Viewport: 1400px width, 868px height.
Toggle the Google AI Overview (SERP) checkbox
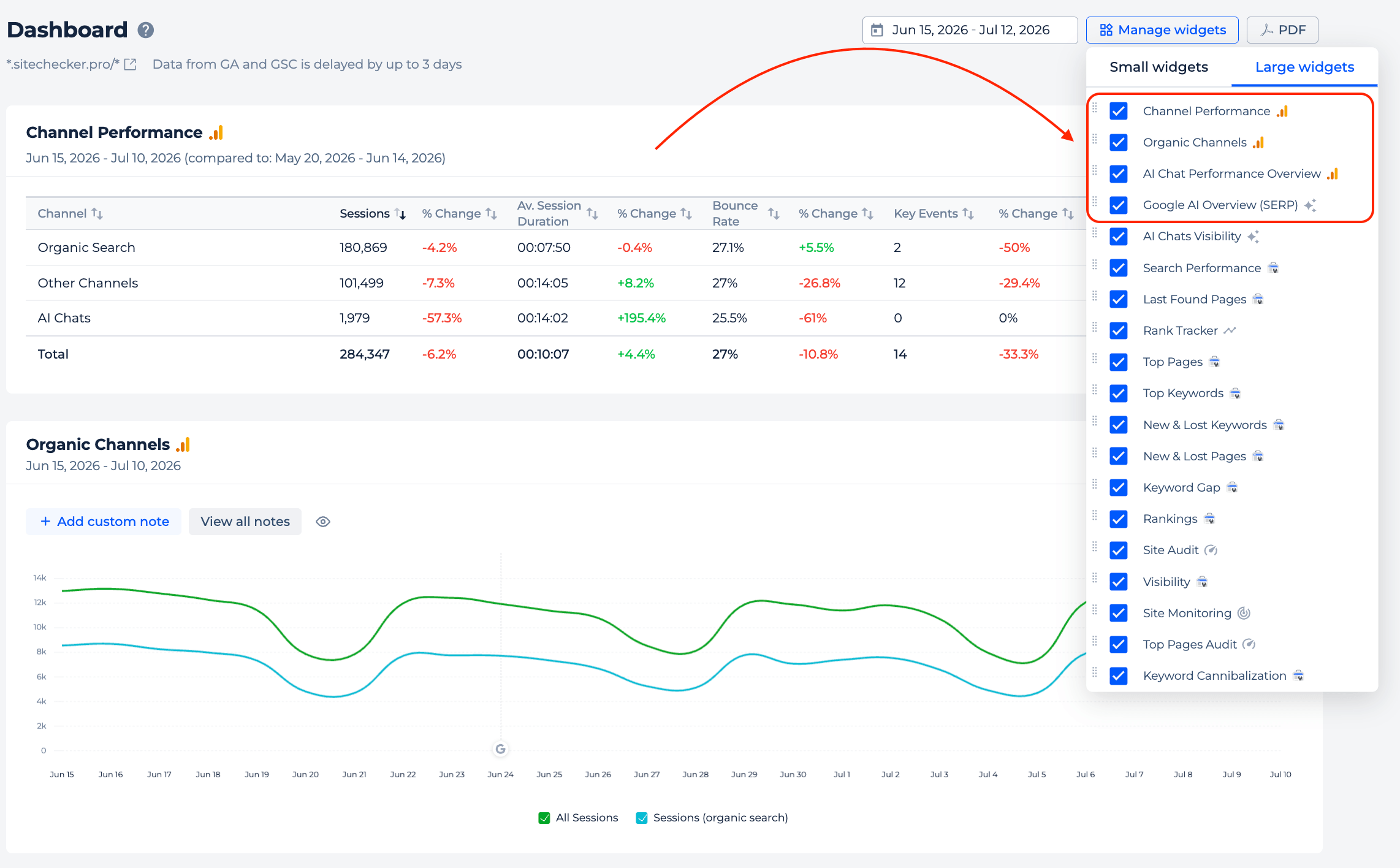point(1119,205)
